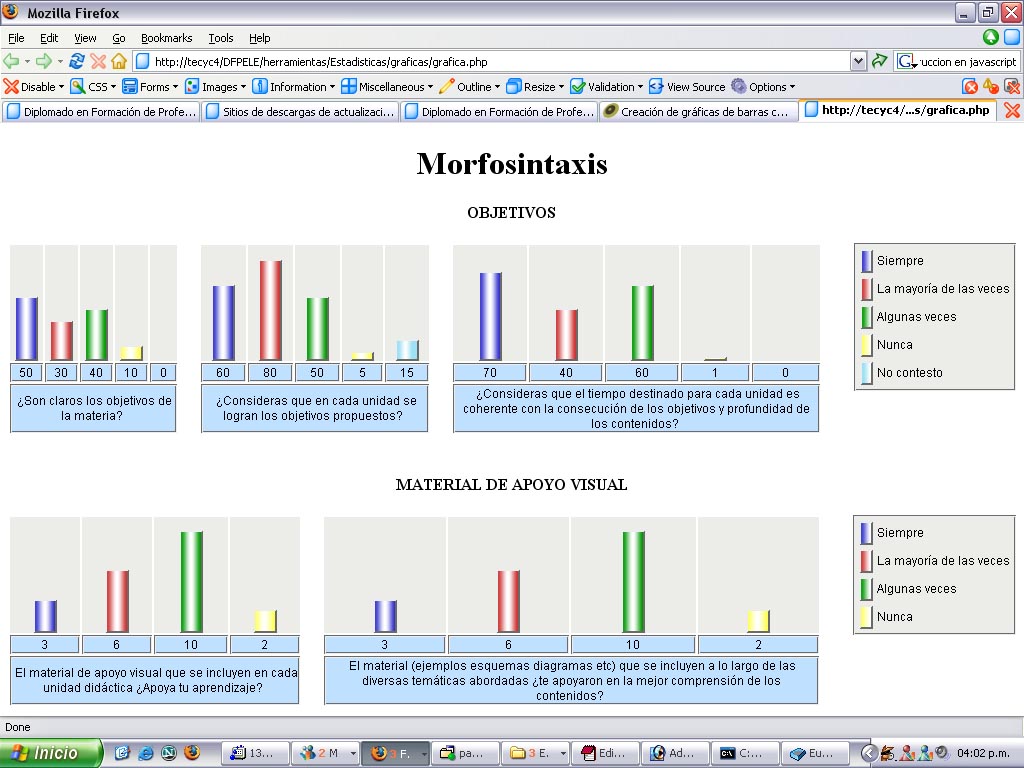This screenshot has height=768, width=1024.
Task: Click the green Go arrow beside address bar
Action: point(880,61)
